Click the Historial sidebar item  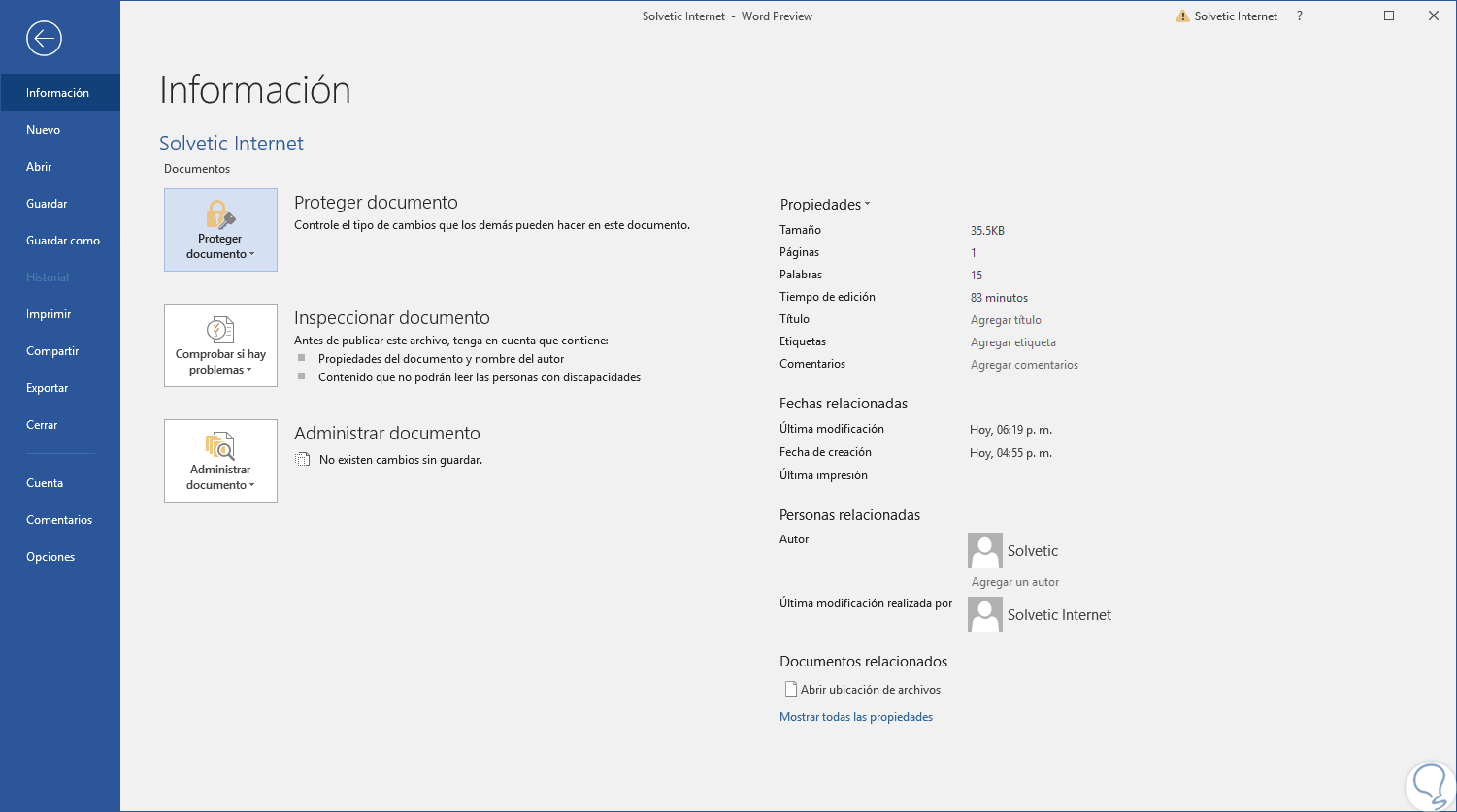coord(60,277)
